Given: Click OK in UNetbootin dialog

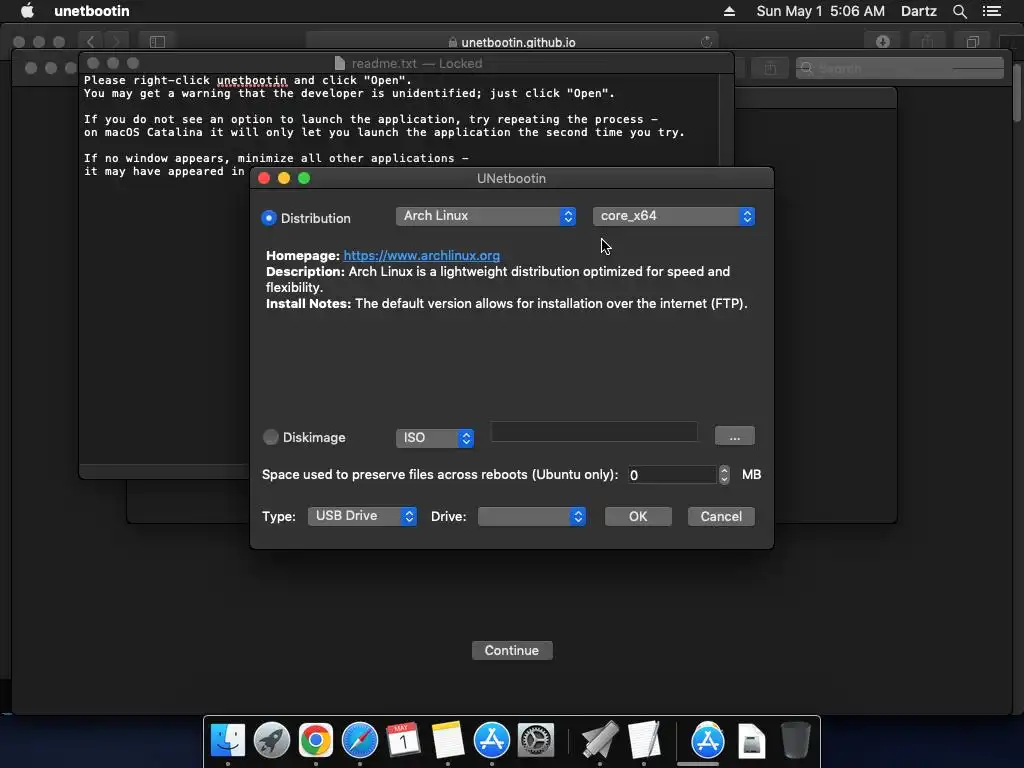Looking at the screenshot, I should click(x=638, y=517).
